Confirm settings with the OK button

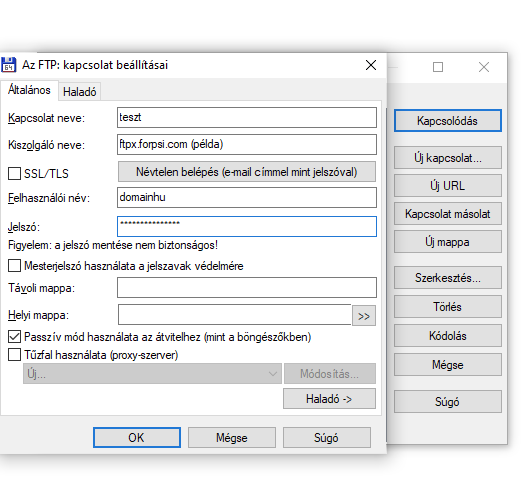click(x=137, y=437)
